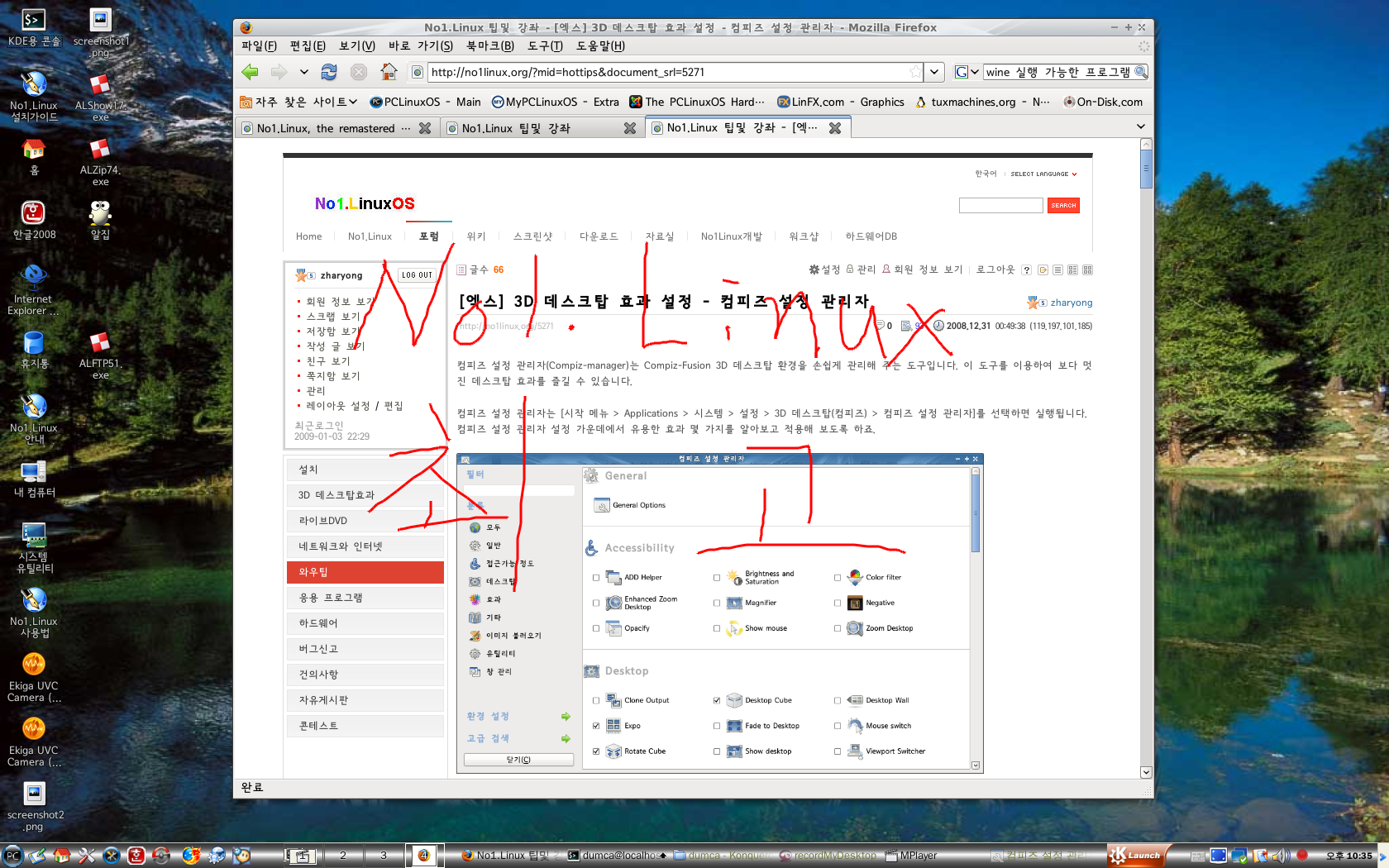Click LOG OUT button
The image size is (1389, 868).
click(x=417, y=275)
